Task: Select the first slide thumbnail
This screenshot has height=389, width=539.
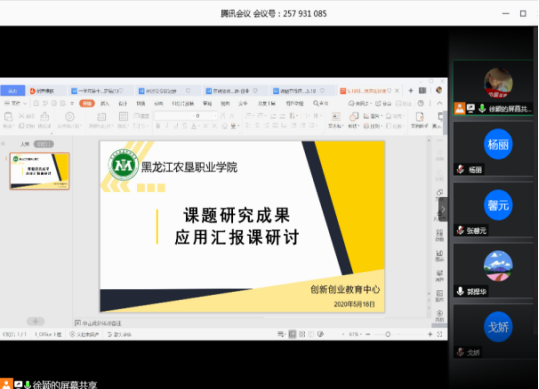Action: click(x=40, y=171)
